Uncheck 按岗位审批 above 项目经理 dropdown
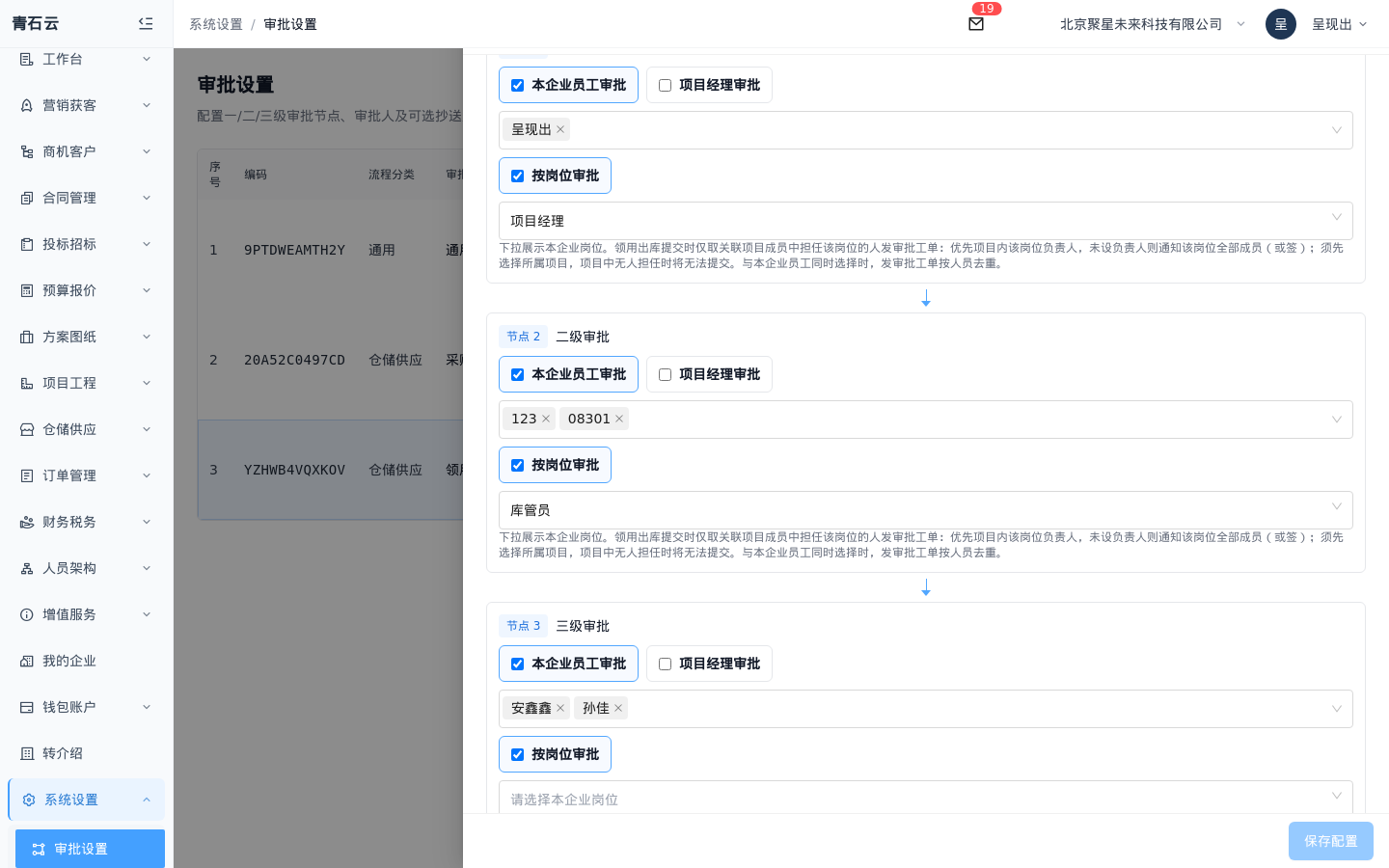Screen dimensions: 1389x868 518,176
